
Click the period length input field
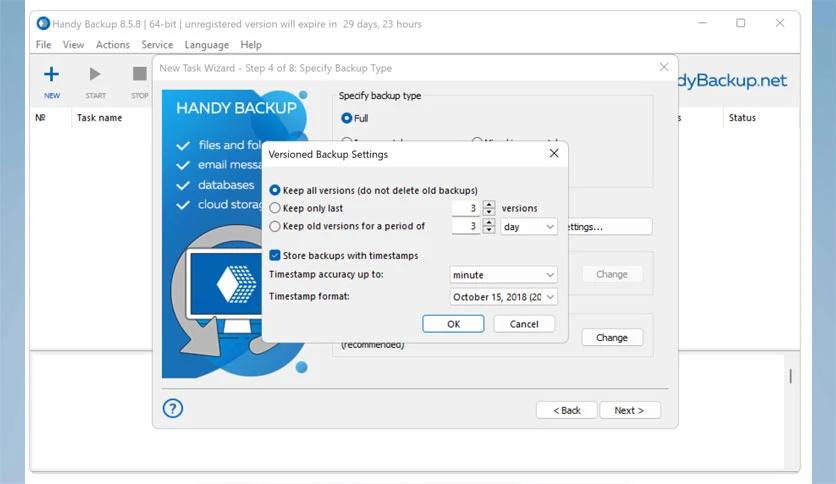(466, 226)
